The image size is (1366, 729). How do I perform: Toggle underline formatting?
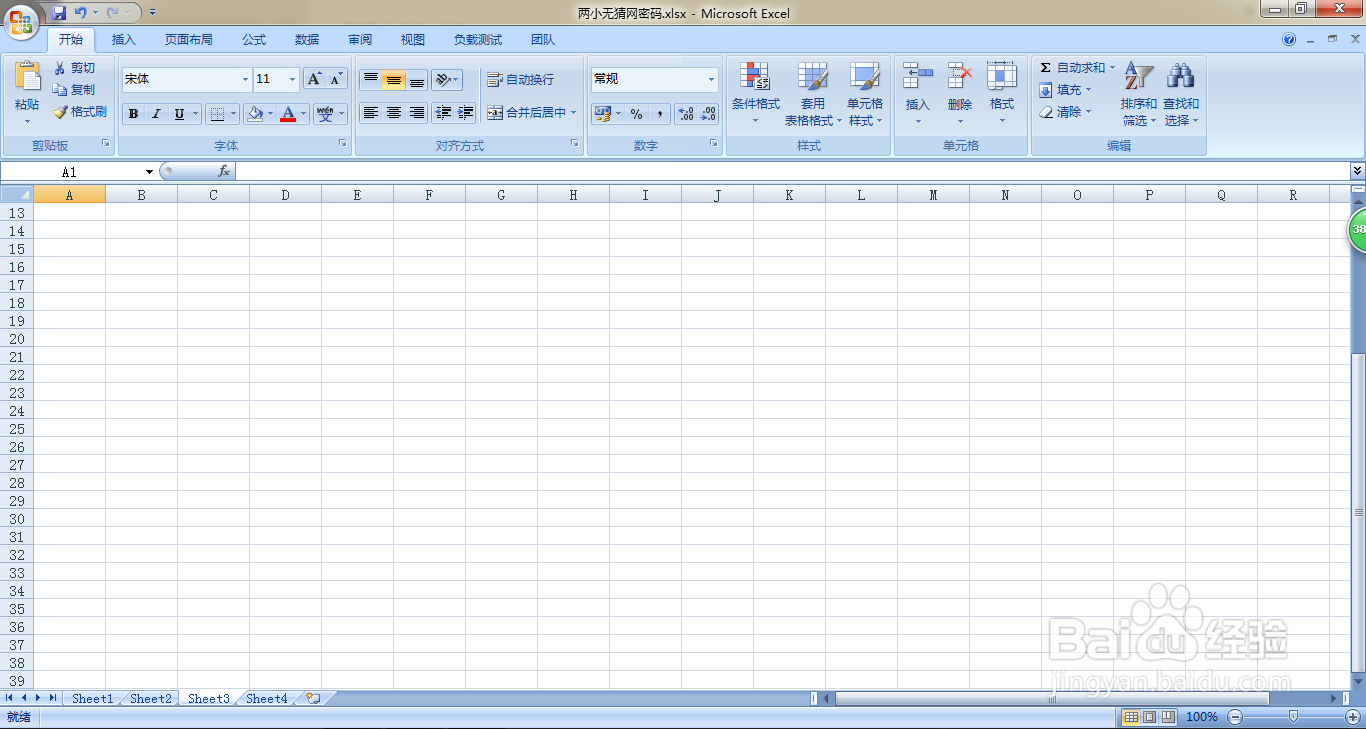pyautogui.click(x=179, y=114)
